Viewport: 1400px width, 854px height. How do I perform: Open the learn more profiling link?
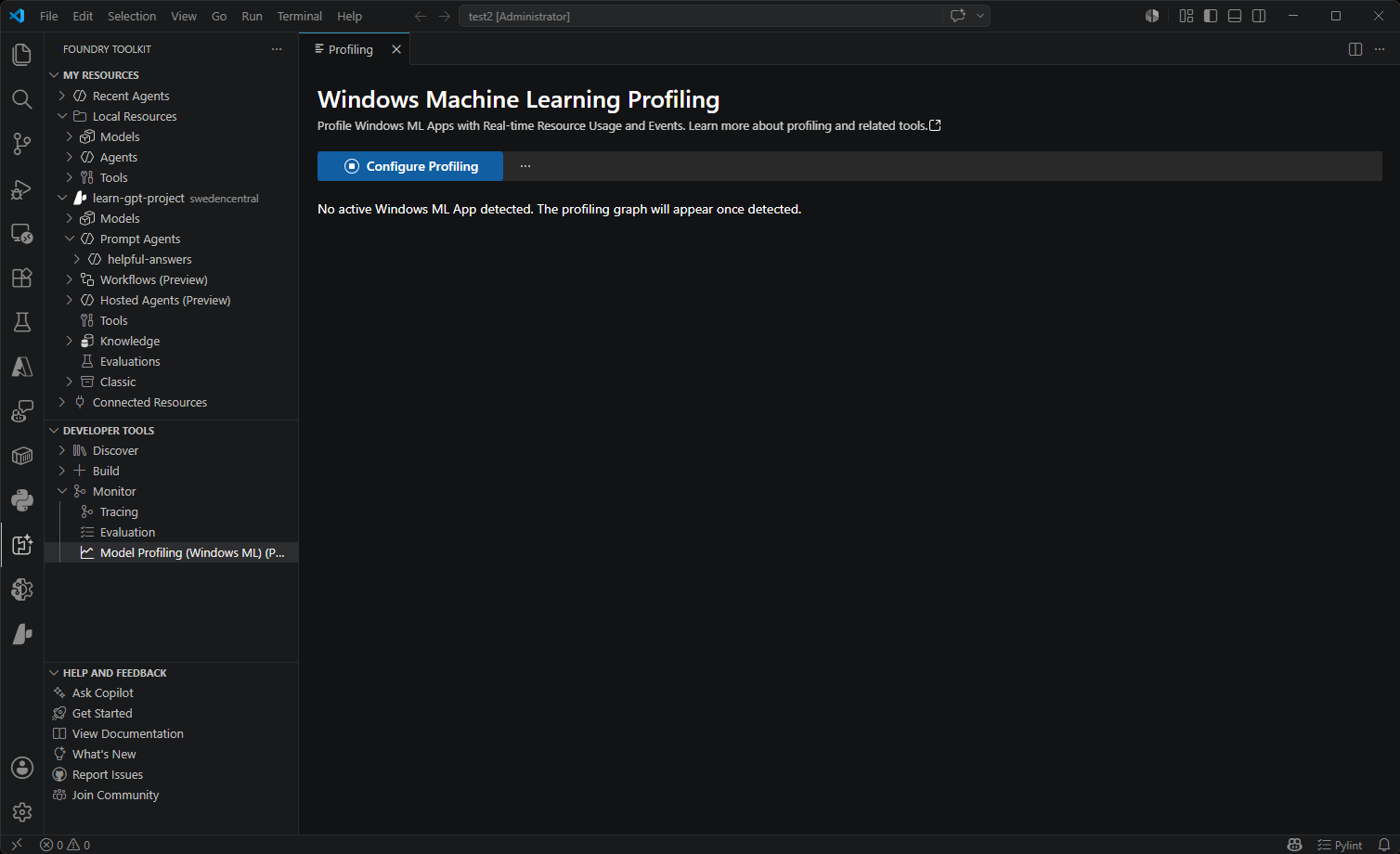815,126
